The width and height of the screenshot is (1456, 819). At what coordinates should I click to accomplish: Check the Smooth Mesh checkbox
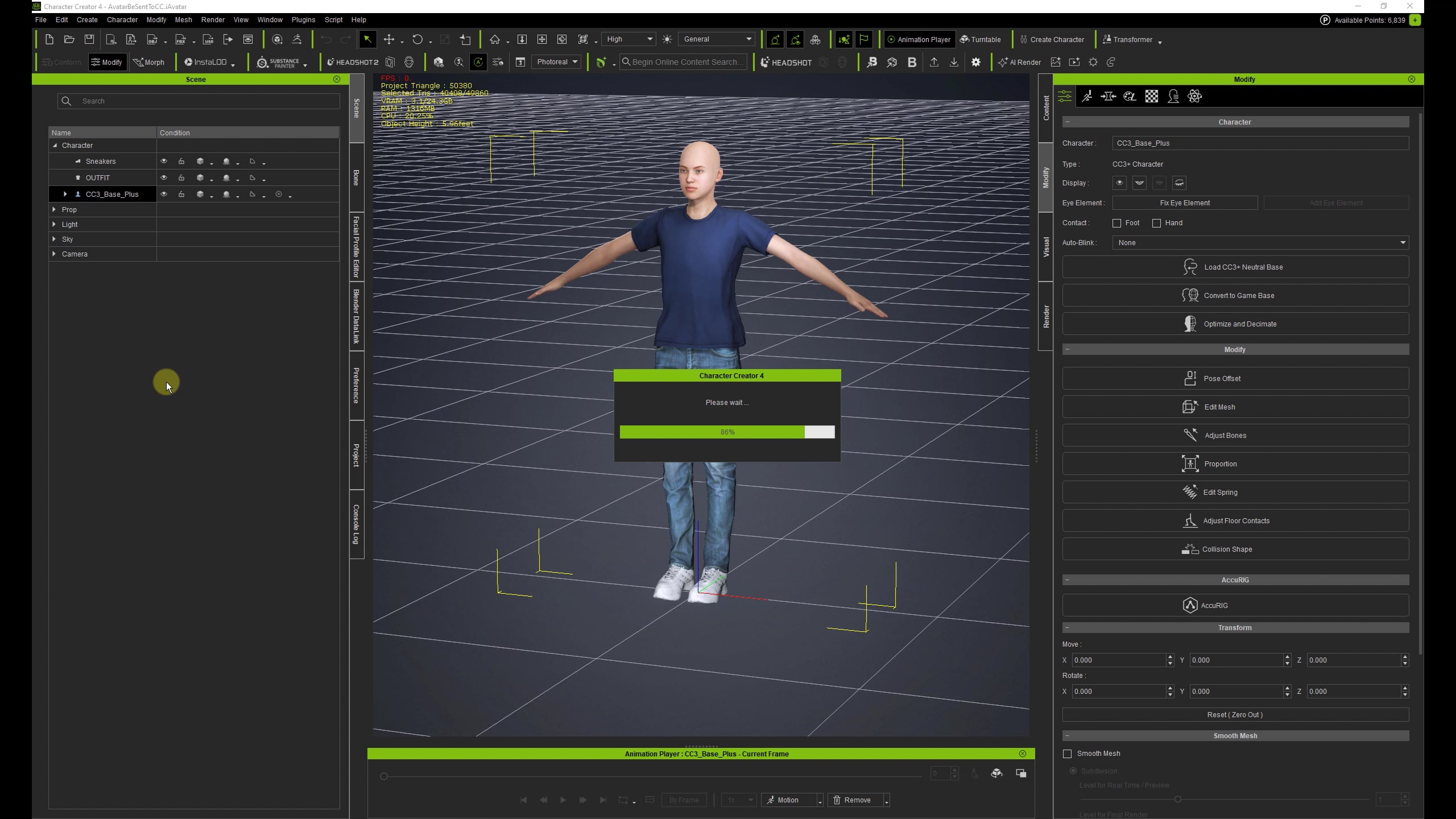(1067, 754)
